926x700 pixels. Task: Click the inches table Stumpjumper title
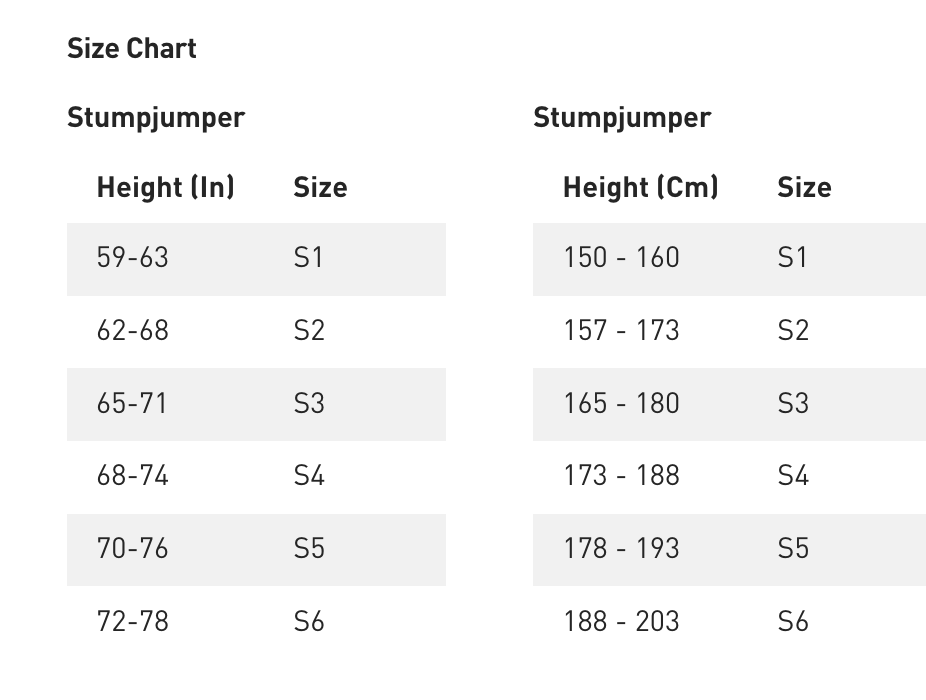[155, 117]
